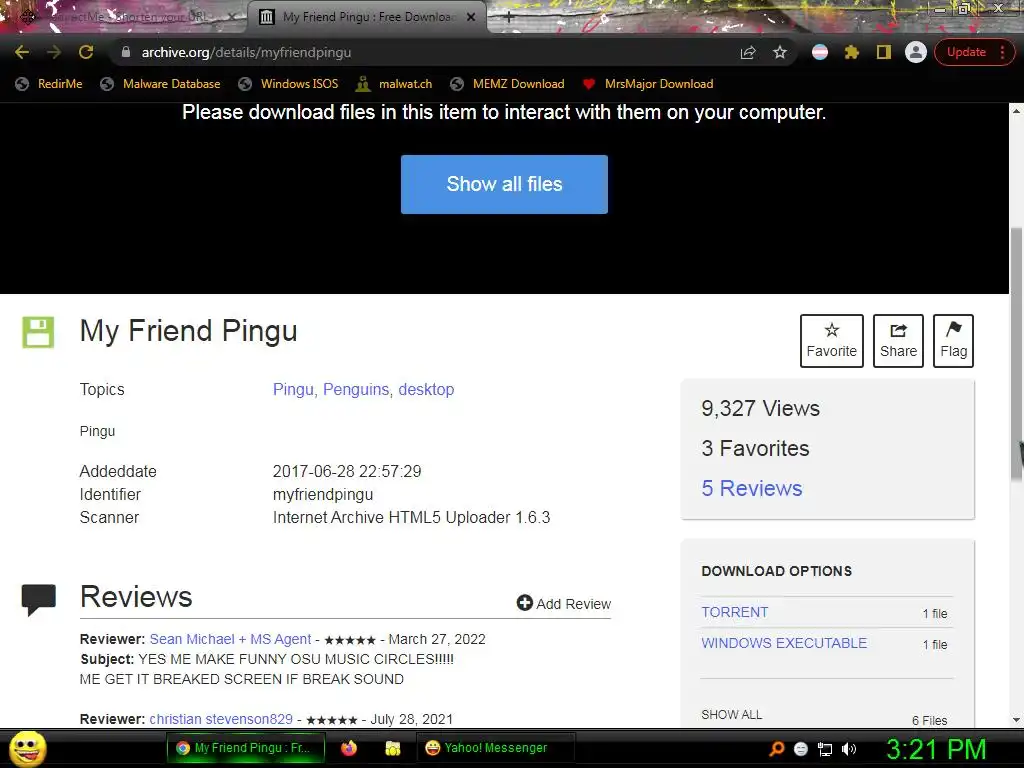Click the 2017-06-28 22:57:29 added date
This screenshot has height=768, width=1024.
point(347,471)
